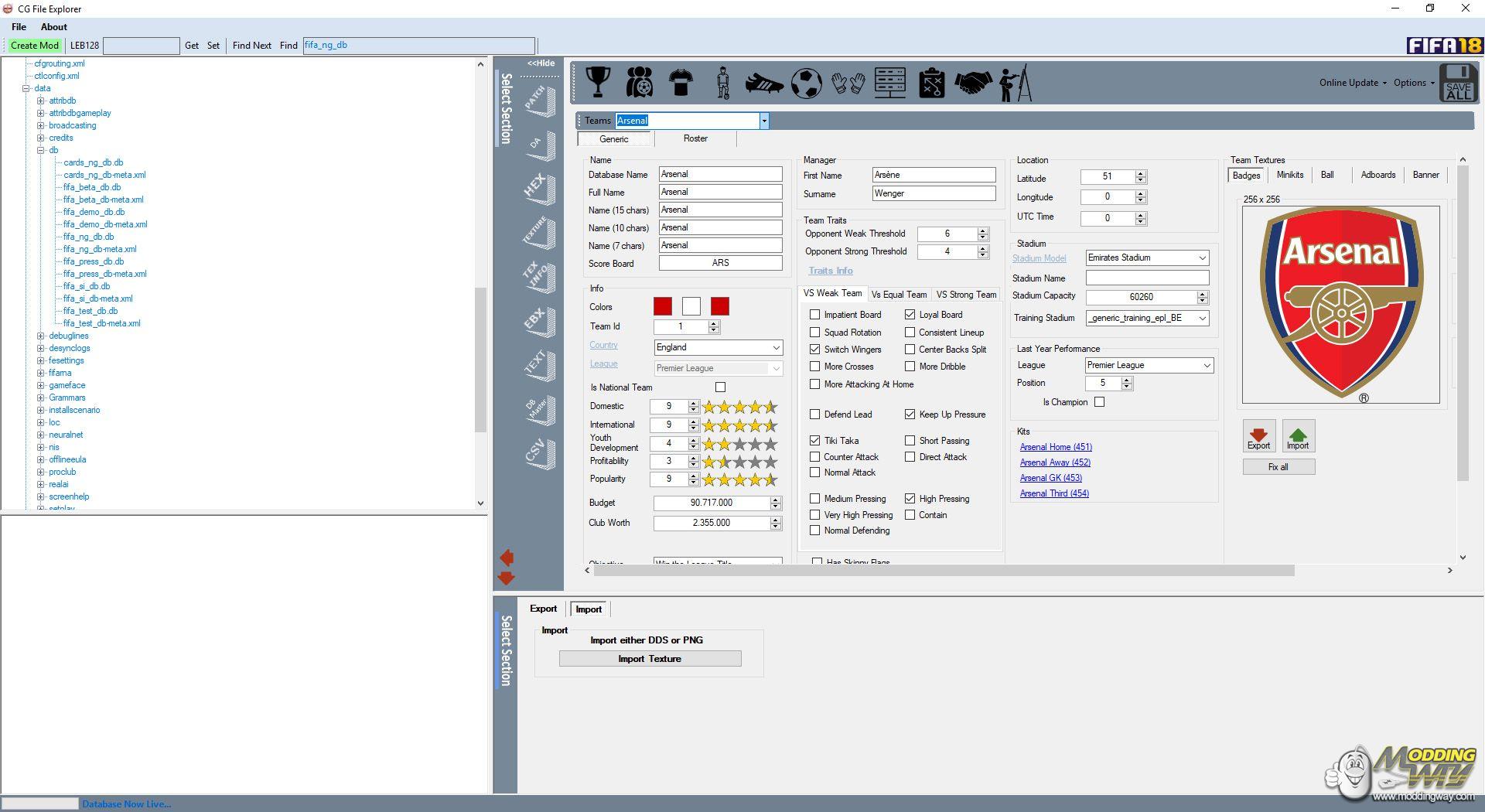Select the CSV section icon
This screenshot has width=1485, height=812.
pos(539,453)
